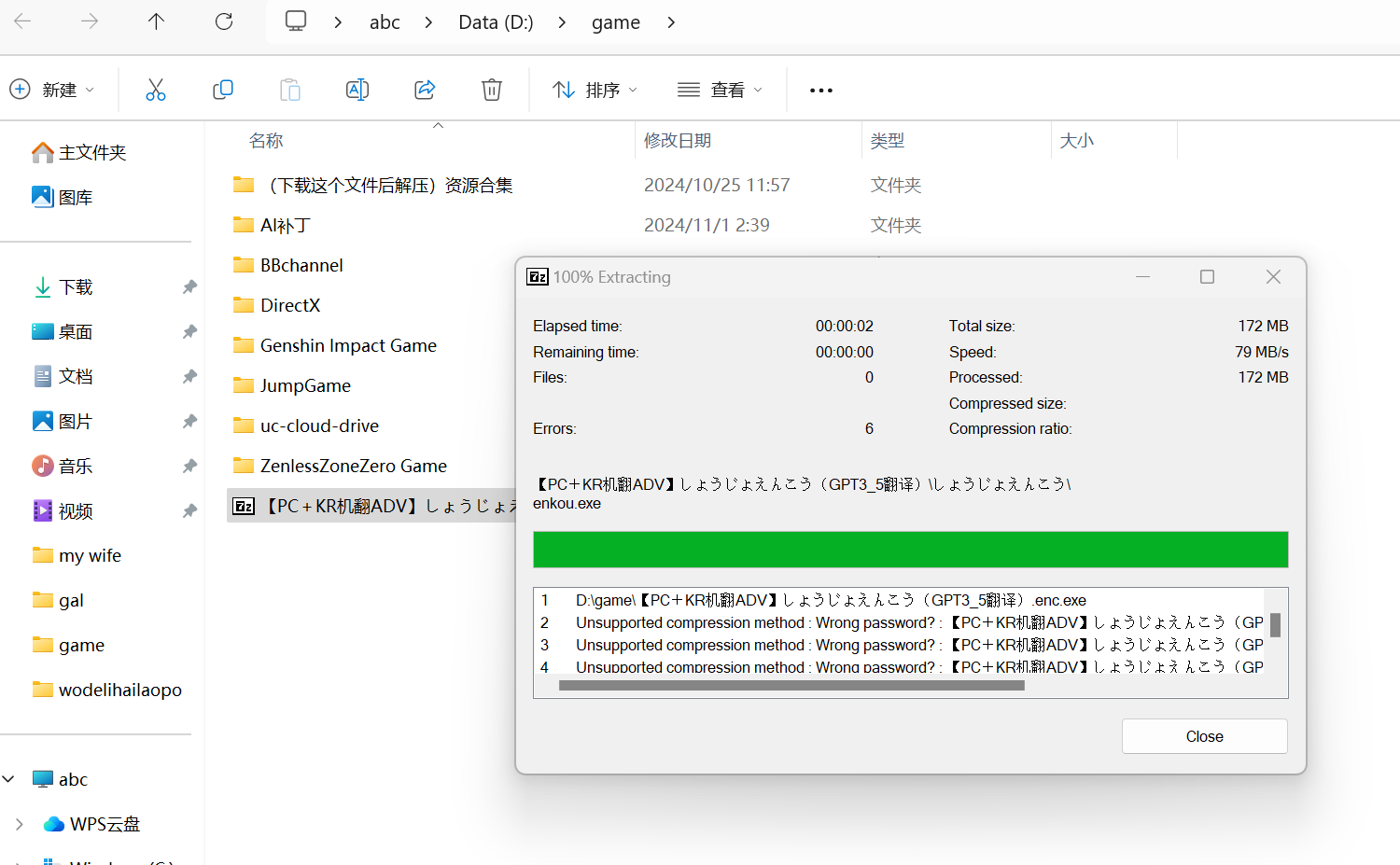Go up one folder level

coord(156,21)
